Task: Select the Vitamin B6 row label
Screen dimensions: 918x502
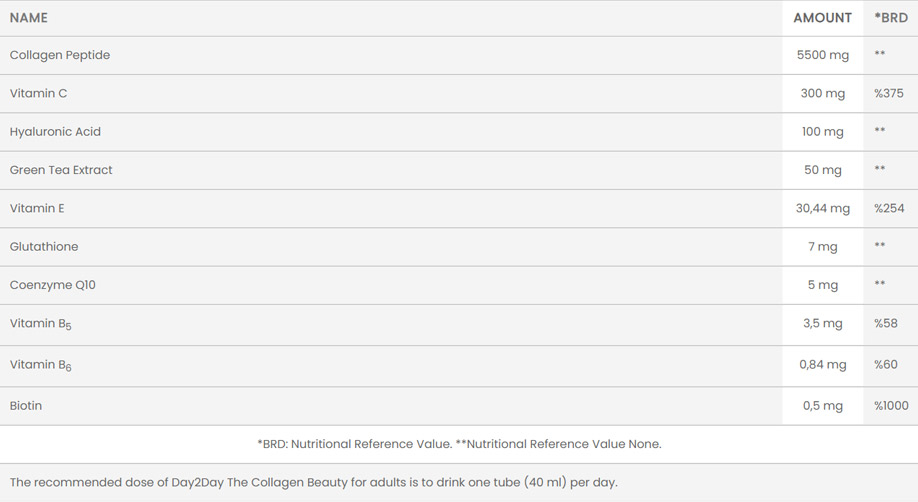Action: click(x=40, y=365)
